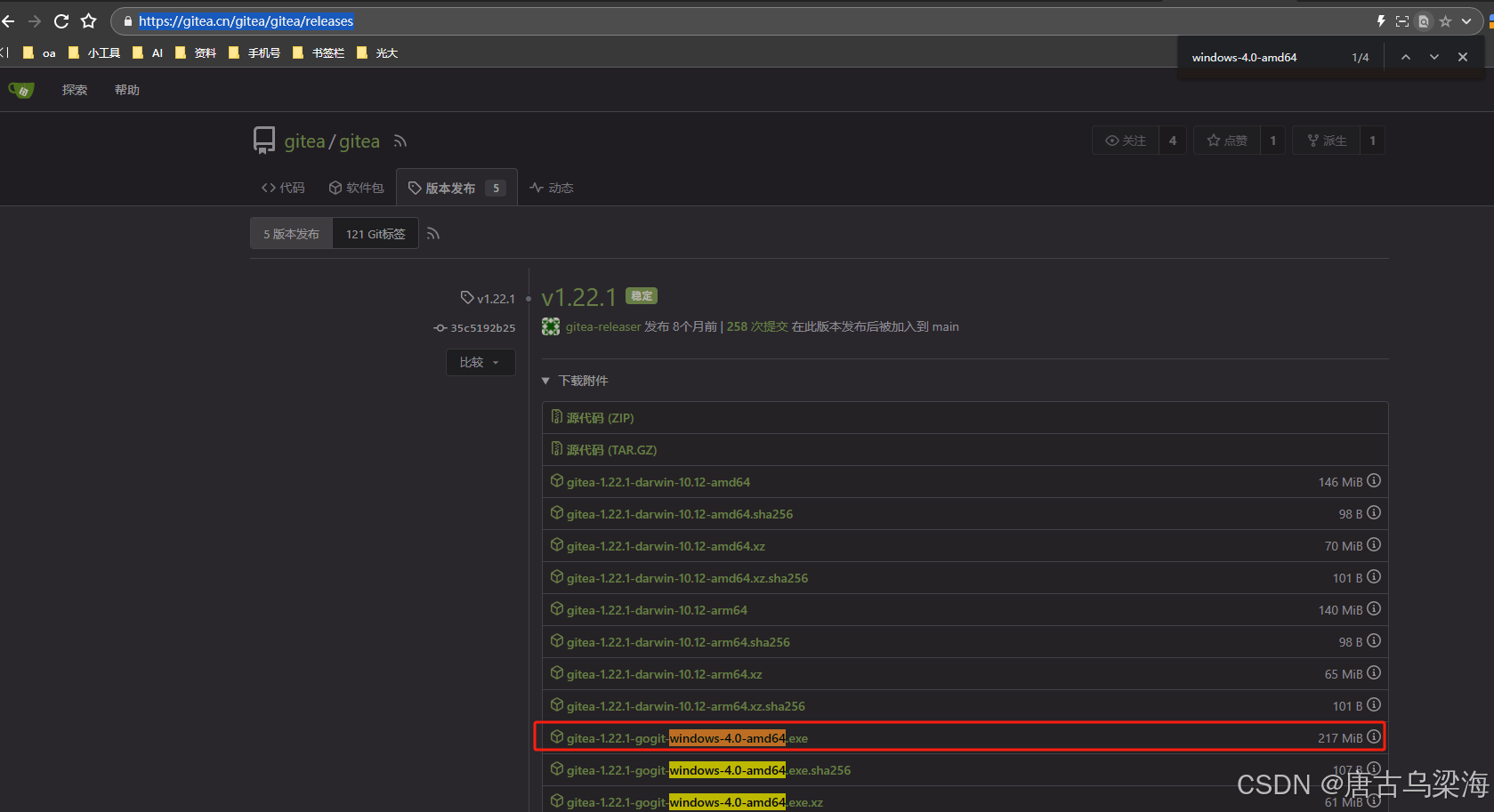
Task: Click info icon on the 217 MiB row
Action: [1374, 737]
